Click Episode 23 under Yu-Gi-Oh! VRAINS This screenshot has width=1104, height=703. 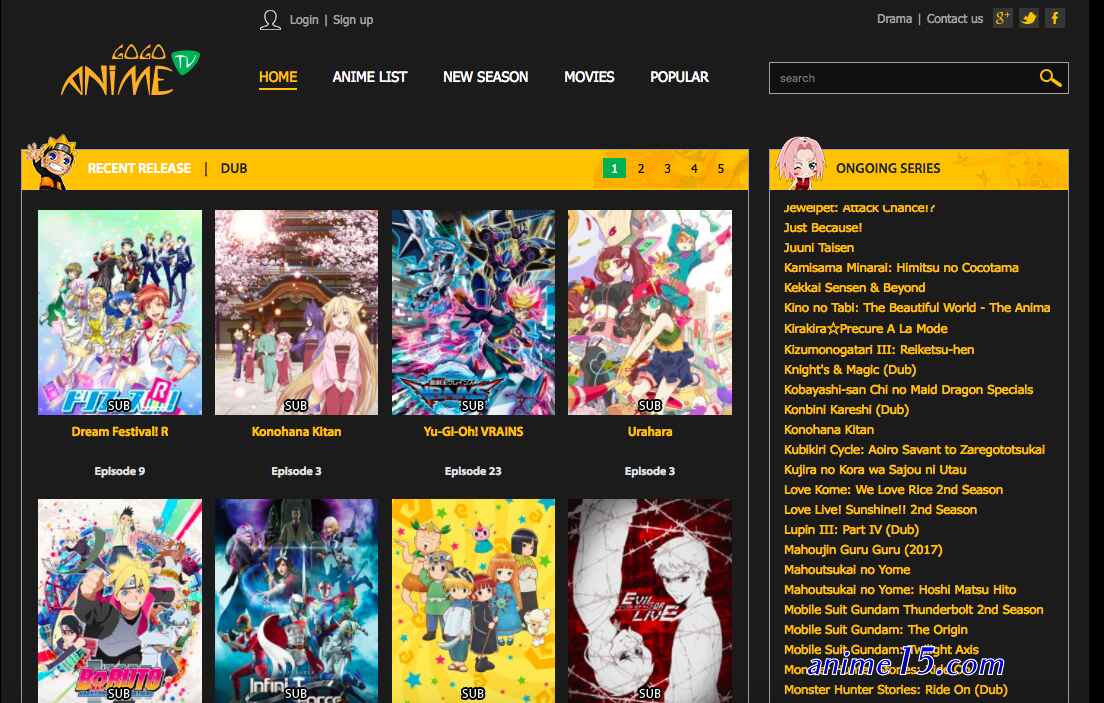473,471
